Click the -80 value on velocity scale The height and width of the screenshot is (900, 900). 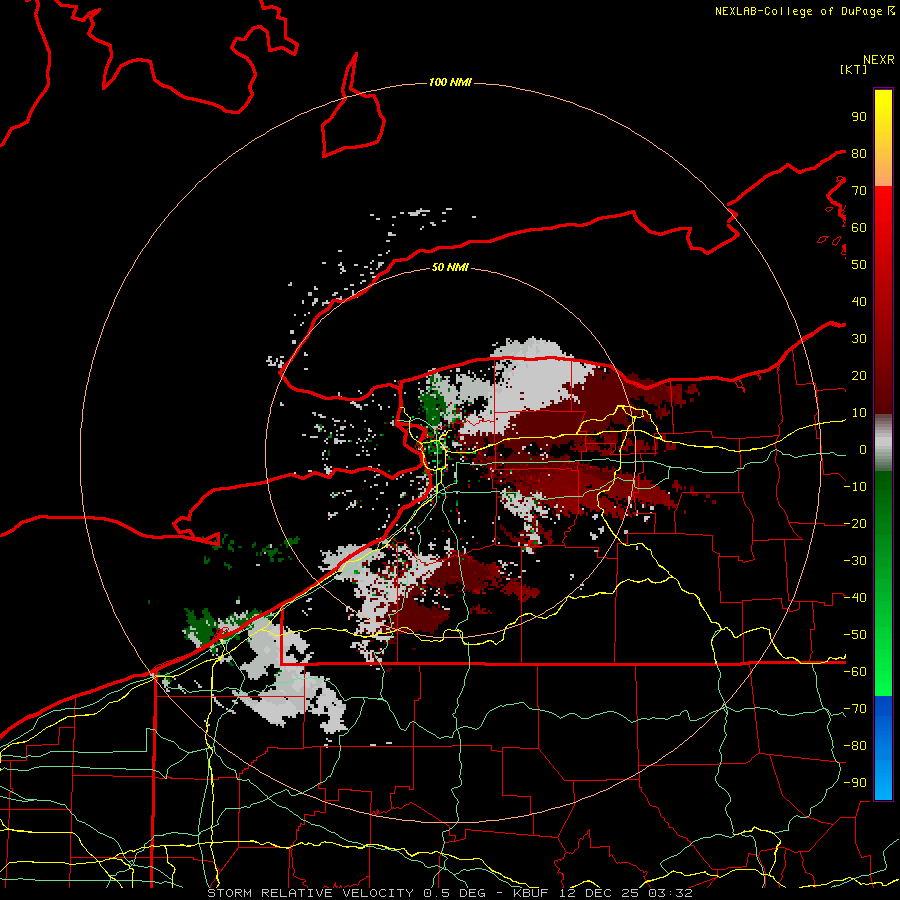point(855,746)
